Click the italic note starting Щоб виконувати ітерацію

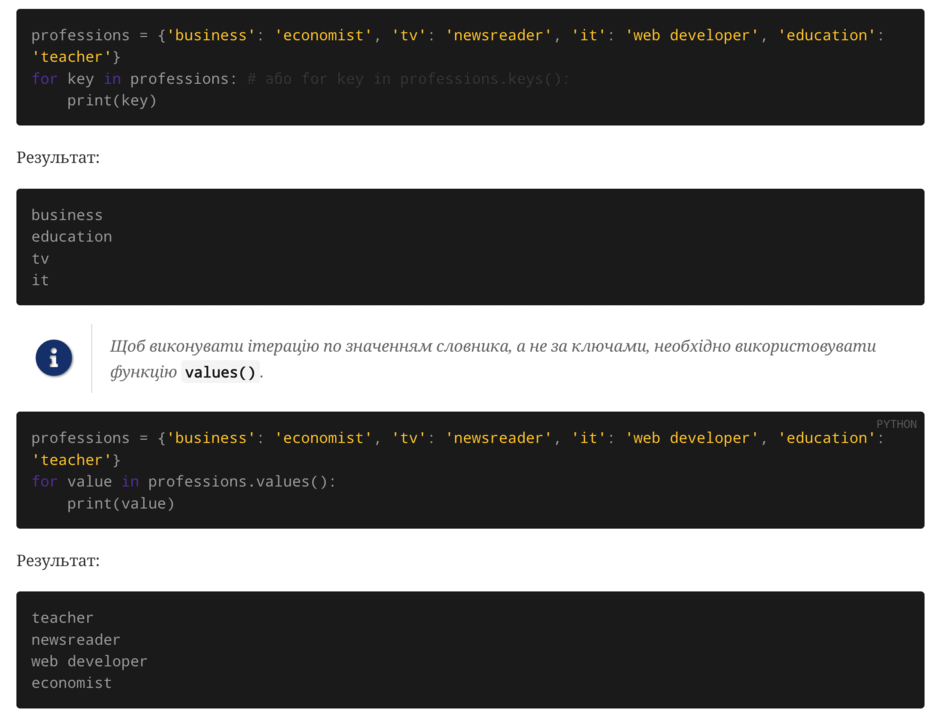pos(493,359)
